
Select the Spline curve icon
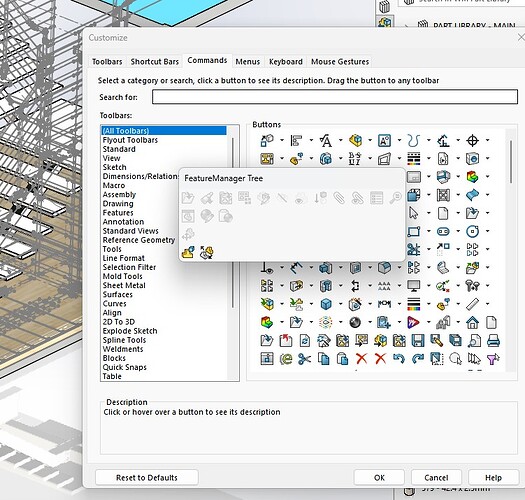pos(414,141)
